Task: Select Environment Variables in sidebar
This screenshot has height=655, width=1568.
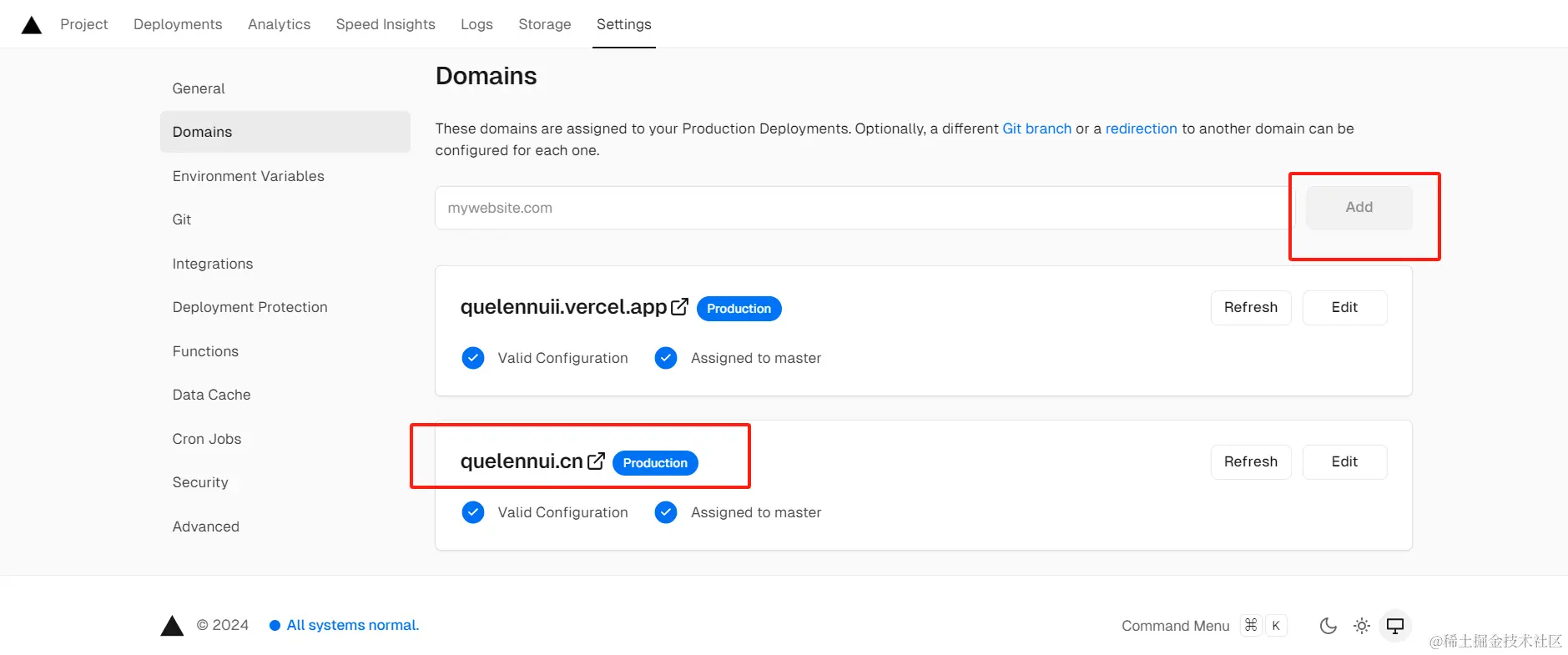Action: coord(248,176)
